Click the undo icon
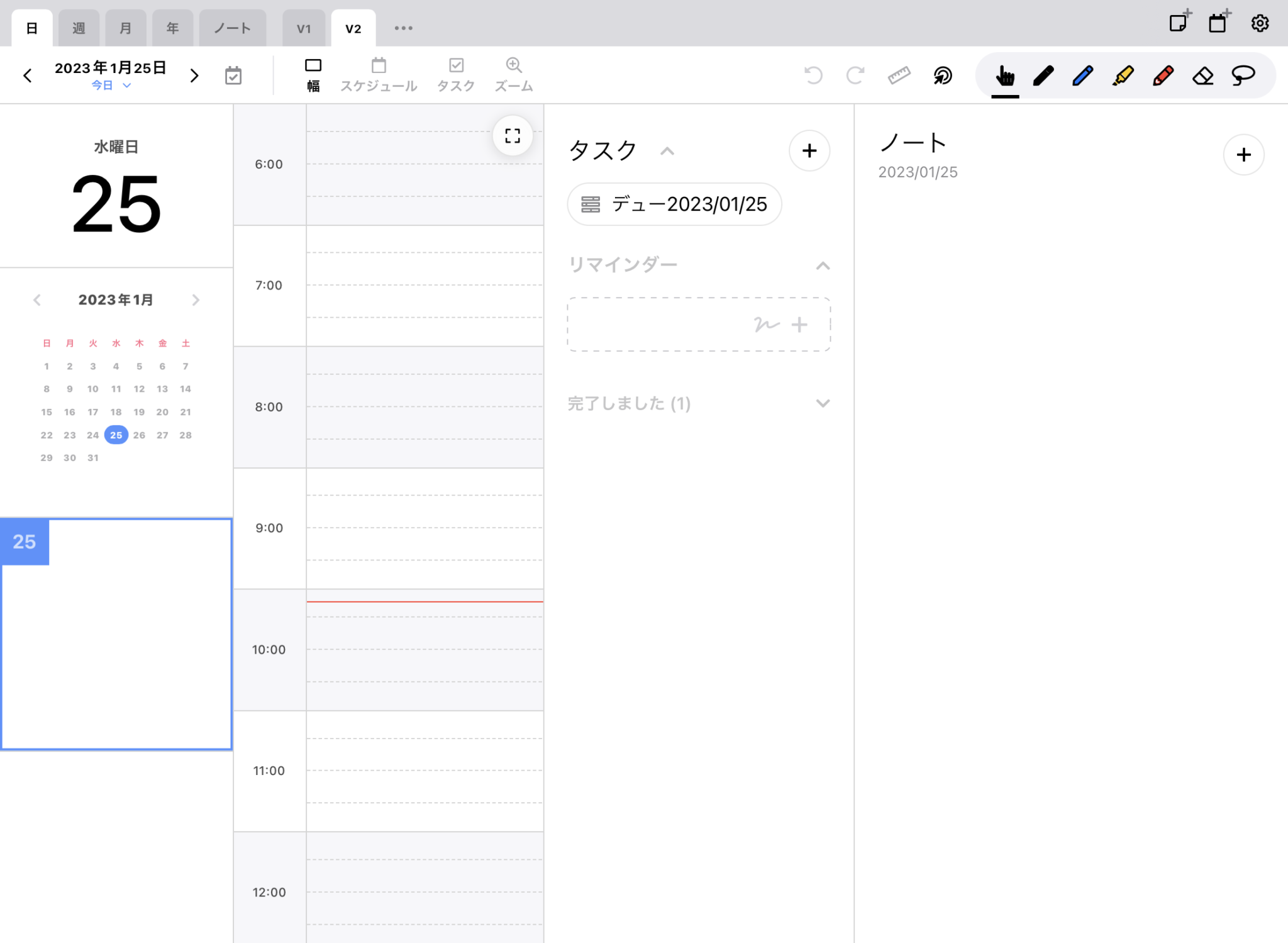Screen dimensions: 1288x943 click(x=813, y=75)
